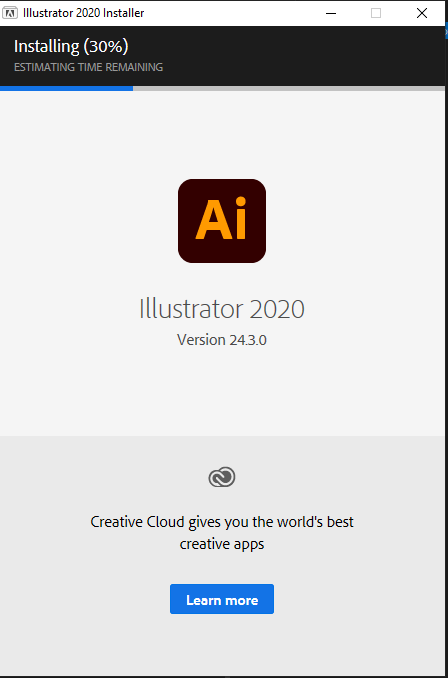
Task: Close the Illustrator 2020 Installer window
Action: [x=422, y=13]
